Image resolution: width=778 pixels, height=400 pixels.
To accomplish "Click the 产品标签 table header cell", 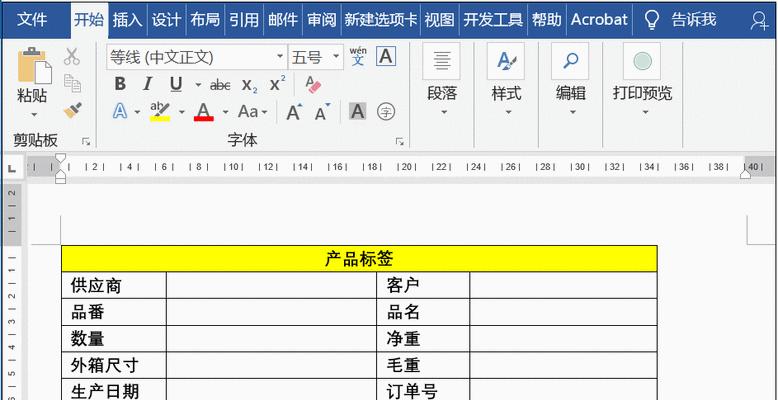I will [358, 258].
